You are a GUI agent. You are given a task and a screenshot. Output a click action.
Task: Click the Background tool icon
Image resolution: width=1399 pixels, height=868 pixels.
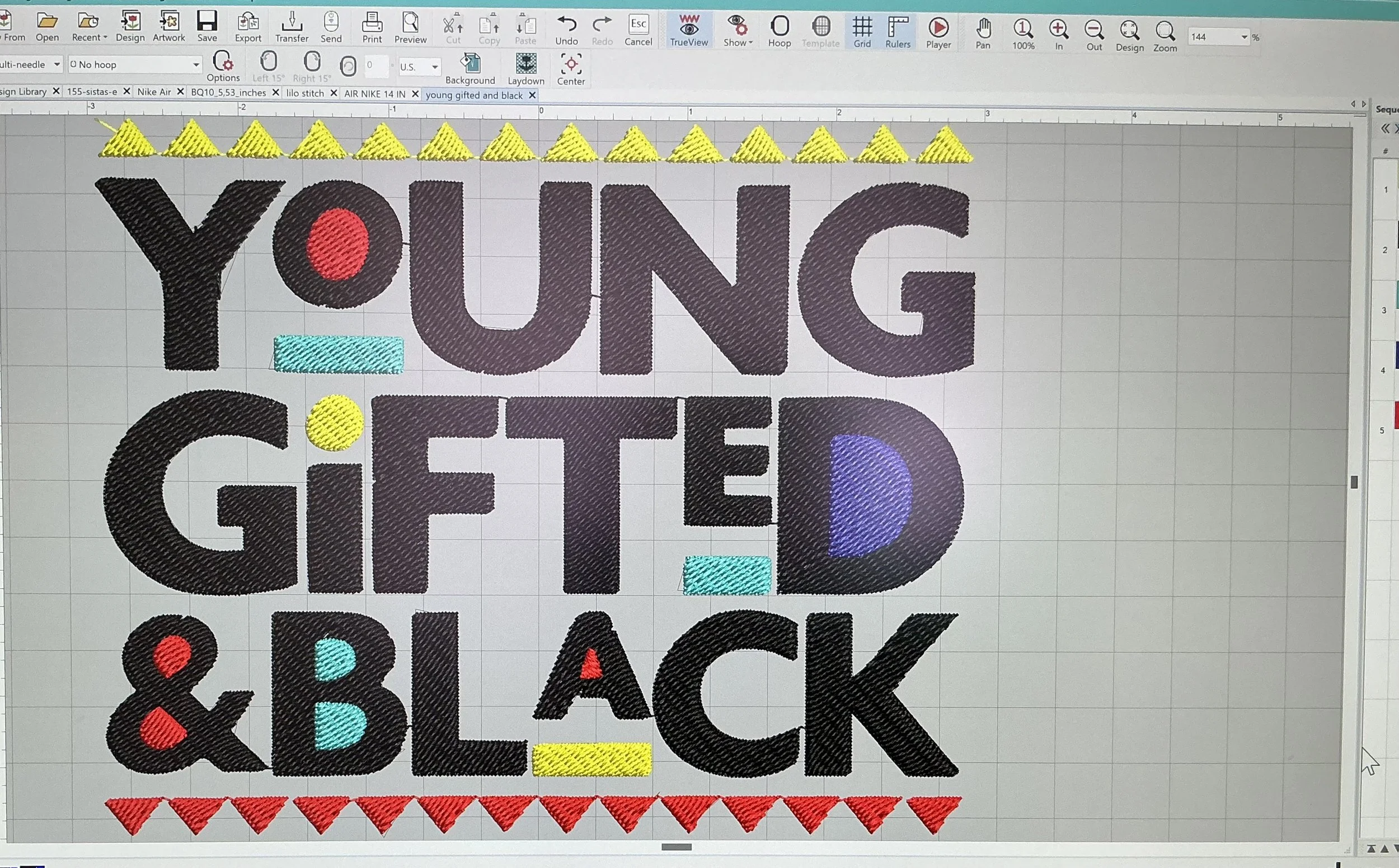(x=470, y=64)
